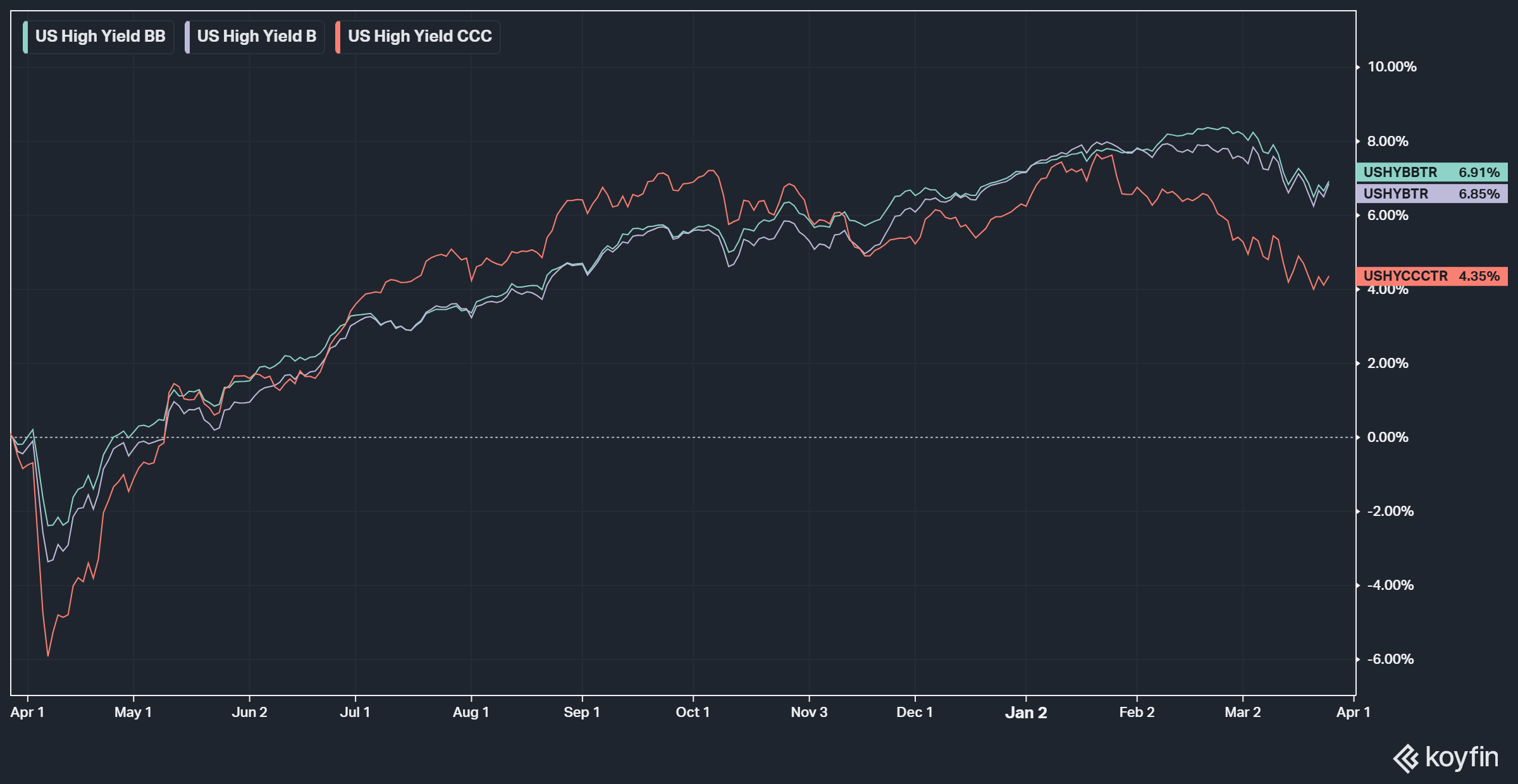Image resolution: width=1518 pixels, height=784 pixels.
Task: Click the Koyfin logo icon
Action: click(1406, 758)
